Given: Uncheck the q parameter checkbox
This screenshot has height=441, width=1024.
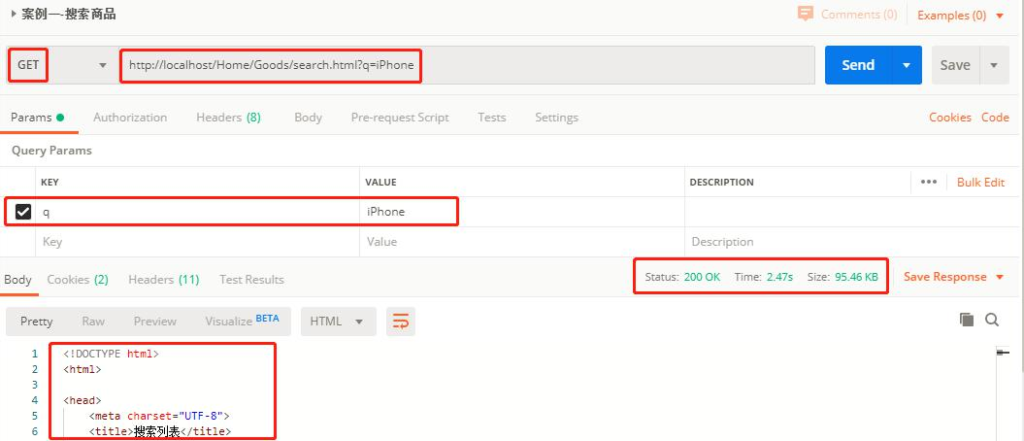Looking at the screenshot, I should coord(23,212).
